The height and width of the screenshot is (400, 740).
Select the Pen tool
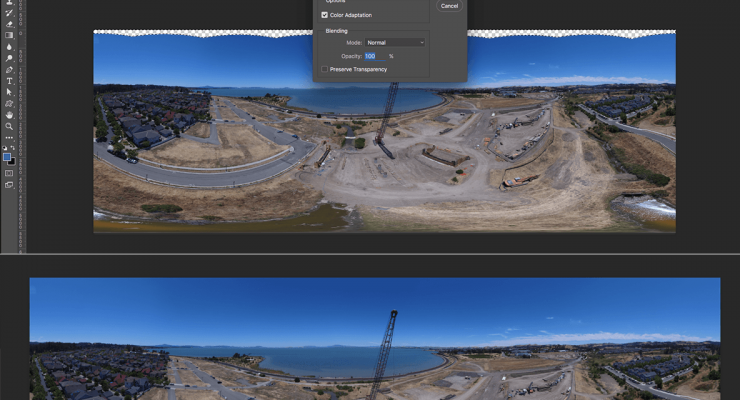[x=9, y=70]
